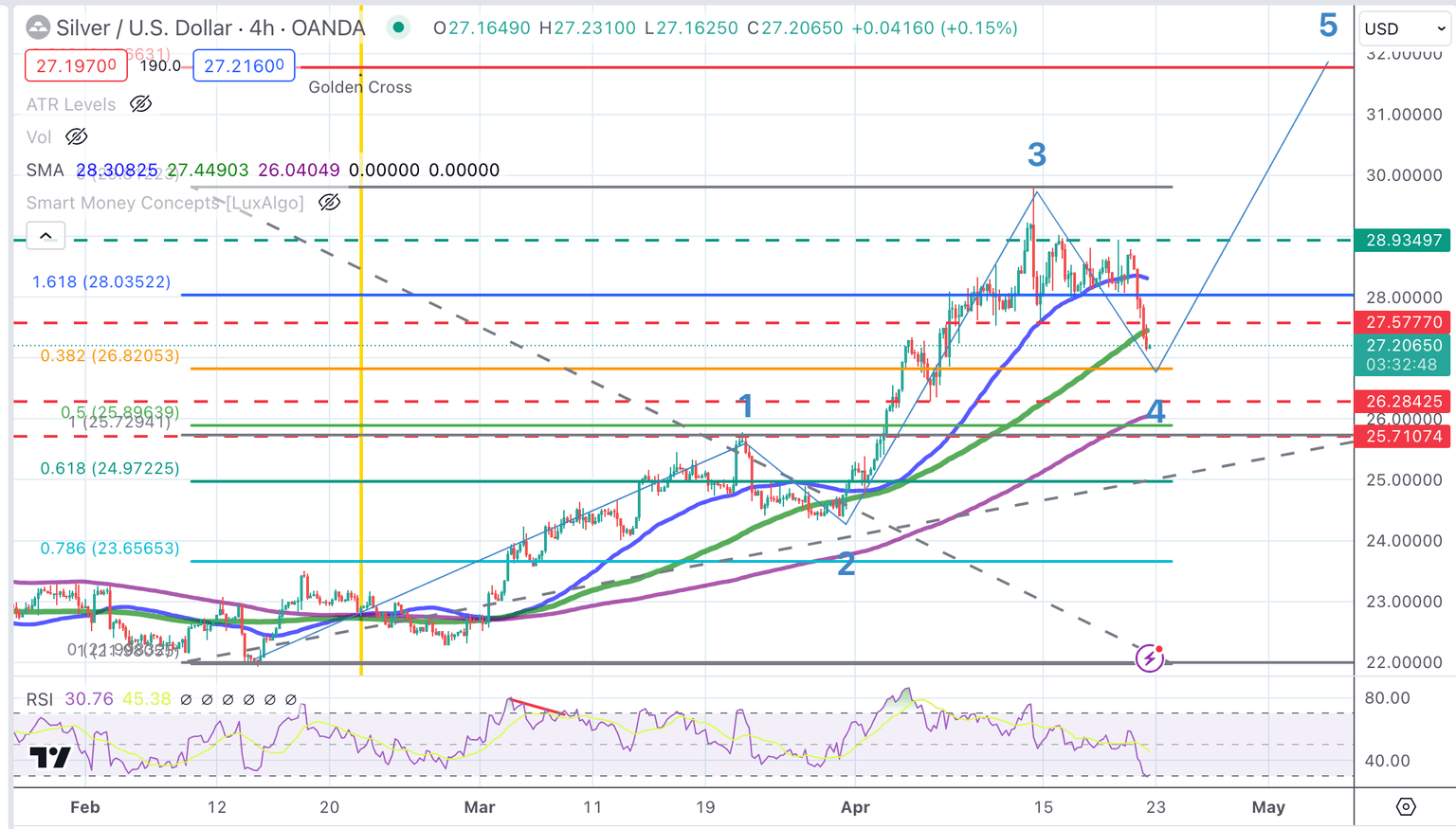Click the silver coin logo beside the symbol title
The image size is (1456, 829).
(x=37, y=28)
